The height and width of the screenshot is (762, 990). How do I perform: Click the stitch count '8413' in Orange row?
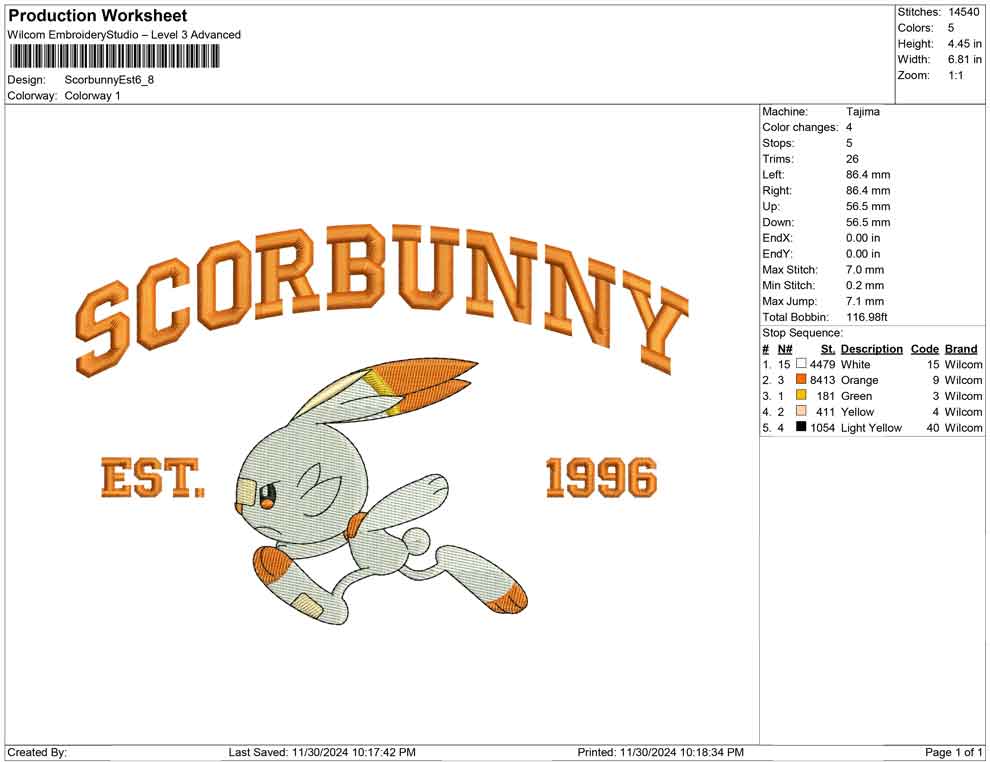point(823,380)
